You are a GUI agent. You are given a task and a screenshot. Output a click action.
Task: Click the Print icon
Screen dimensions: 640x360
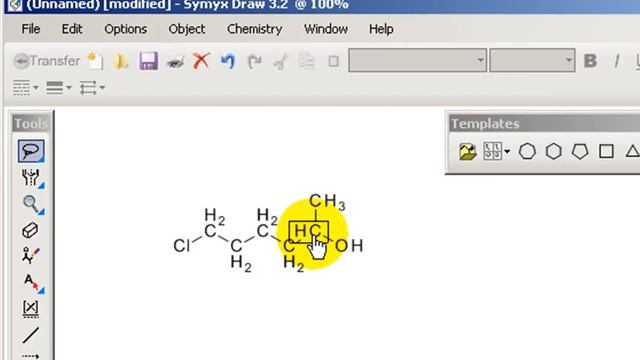[x=176, y=62]
